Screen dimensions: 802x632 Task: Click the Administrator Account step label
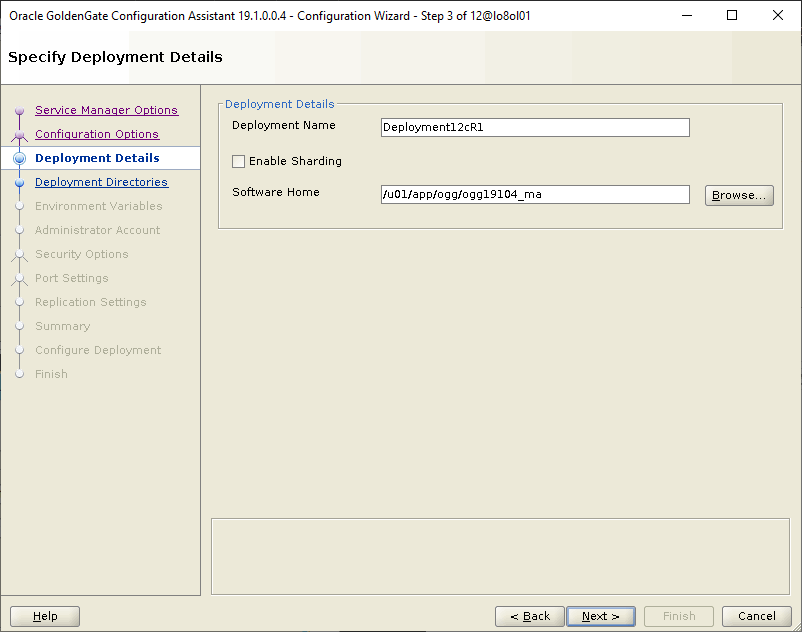(97, 230)
